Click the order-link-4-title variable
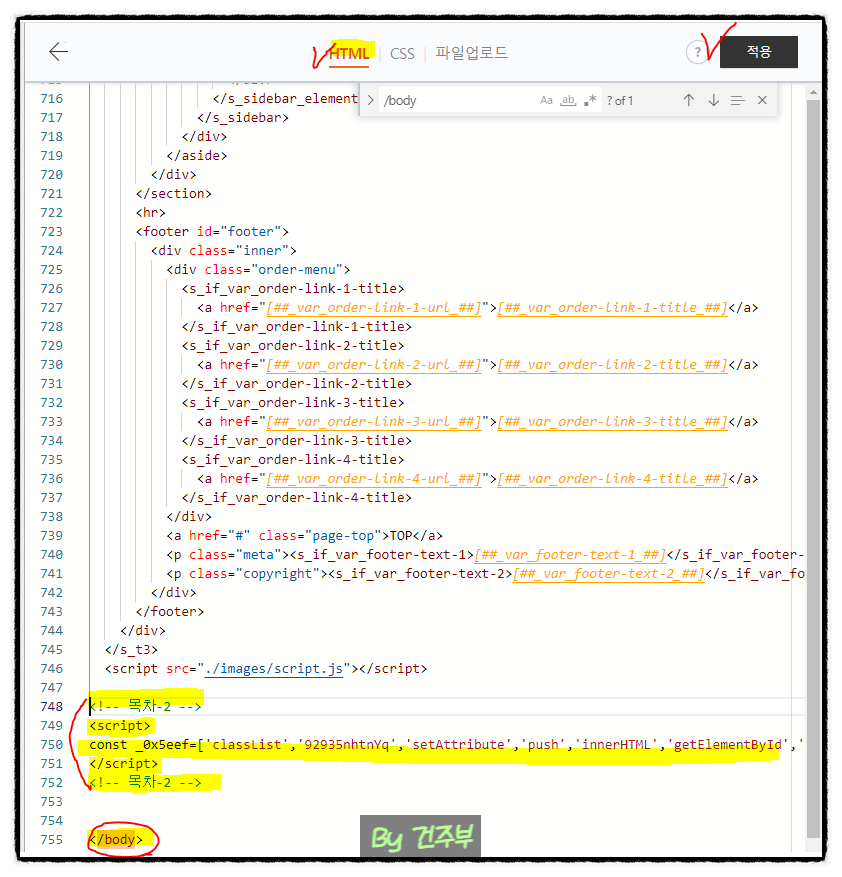842x877 pixels. coord(613,479)
